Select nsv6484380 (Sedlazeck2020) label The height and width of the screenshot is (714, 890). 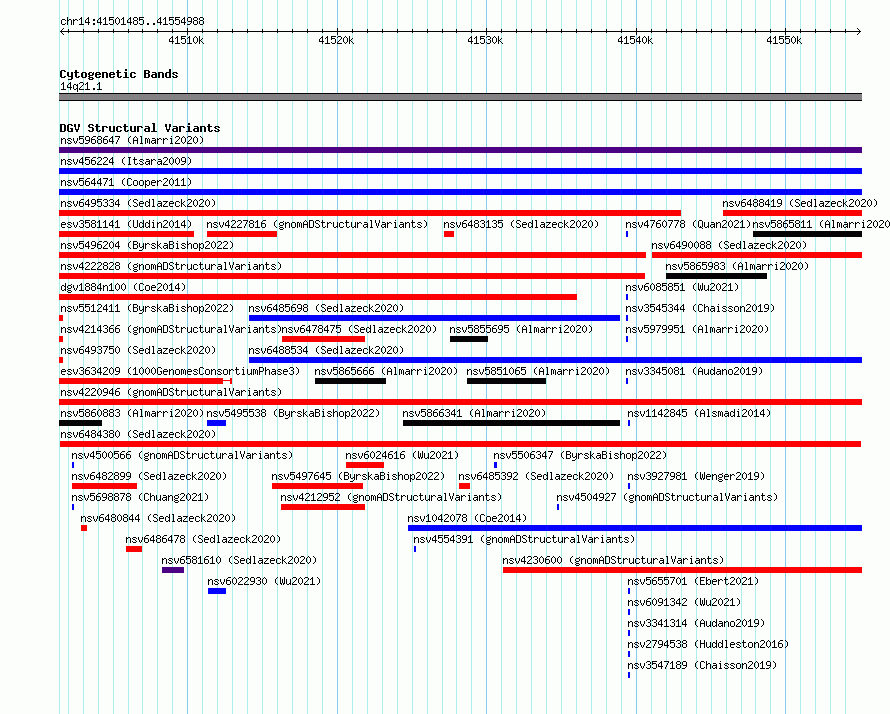(x=138, y=434)
